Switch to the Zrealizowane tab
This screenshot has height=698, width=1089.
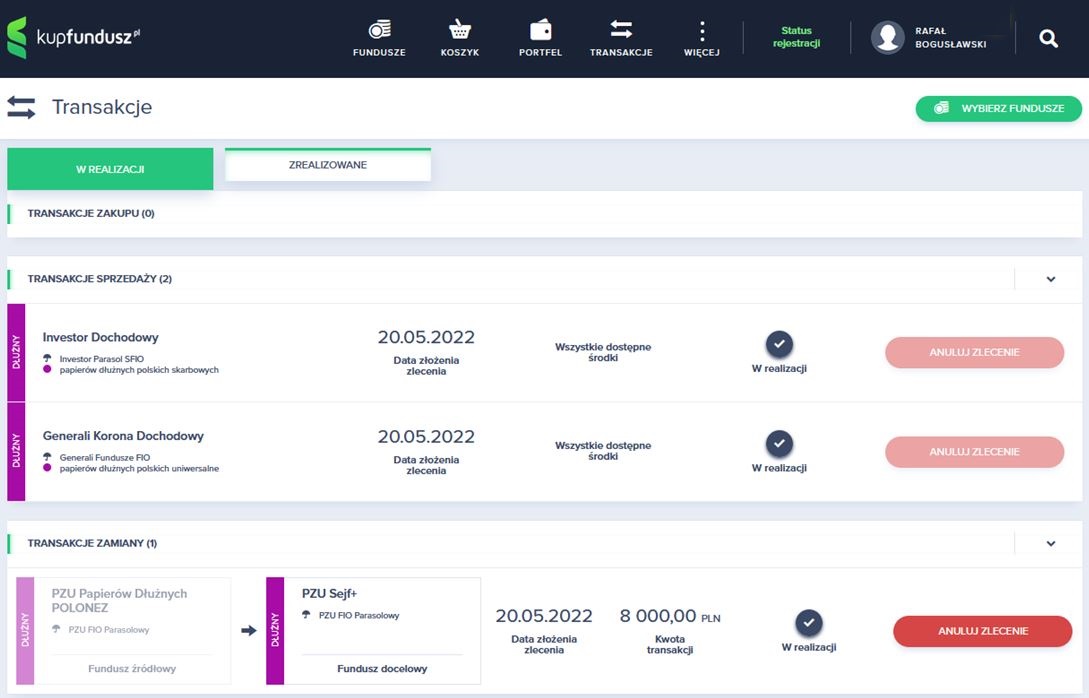pos(328,165)
